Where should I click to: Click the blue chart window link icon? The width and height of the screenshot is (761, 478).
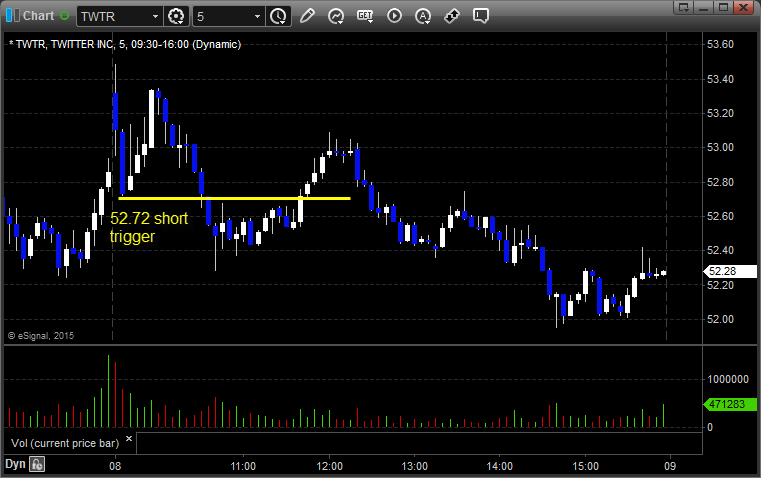pos(13,16)
